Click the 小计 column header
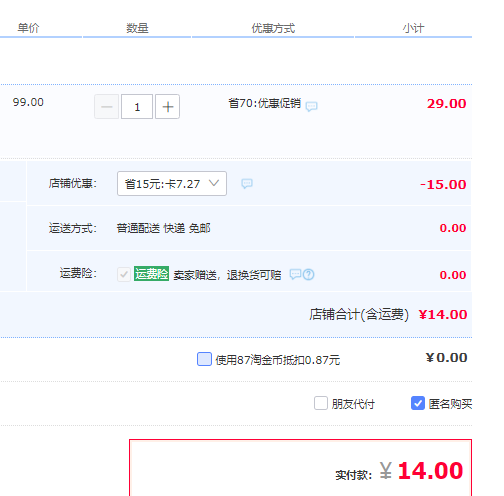The image size is (504, 496). coord(413,28)
